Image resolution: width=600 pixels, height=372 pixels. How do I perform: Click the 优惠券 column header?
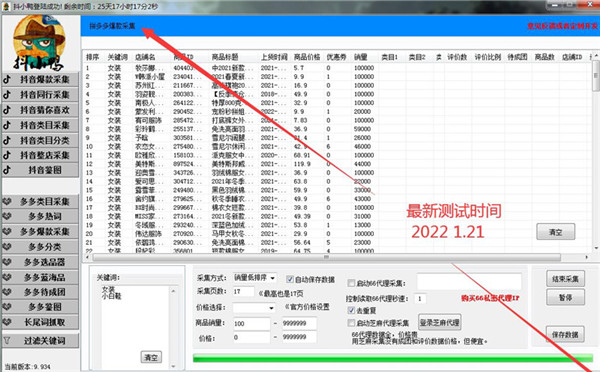[x=336, y=57]
